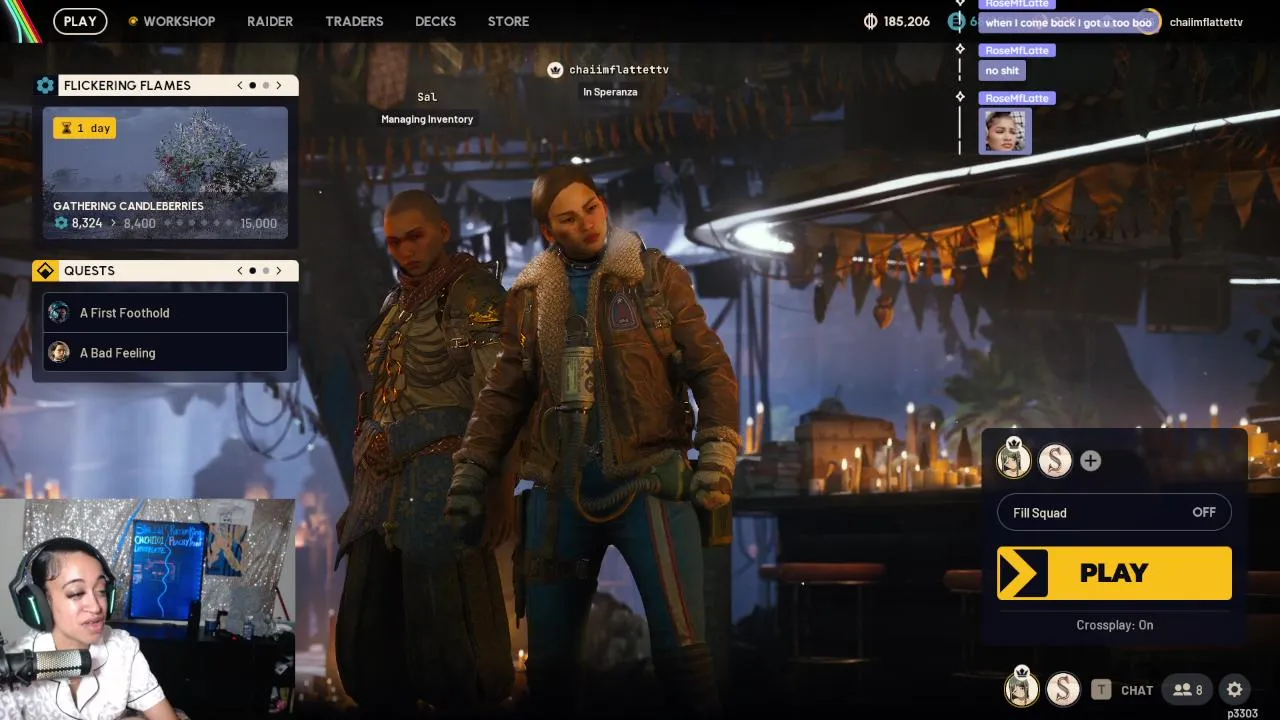Go to the TRADERS tab
The height and width of the screenshot is (720, 1280).
coord(354,21)
